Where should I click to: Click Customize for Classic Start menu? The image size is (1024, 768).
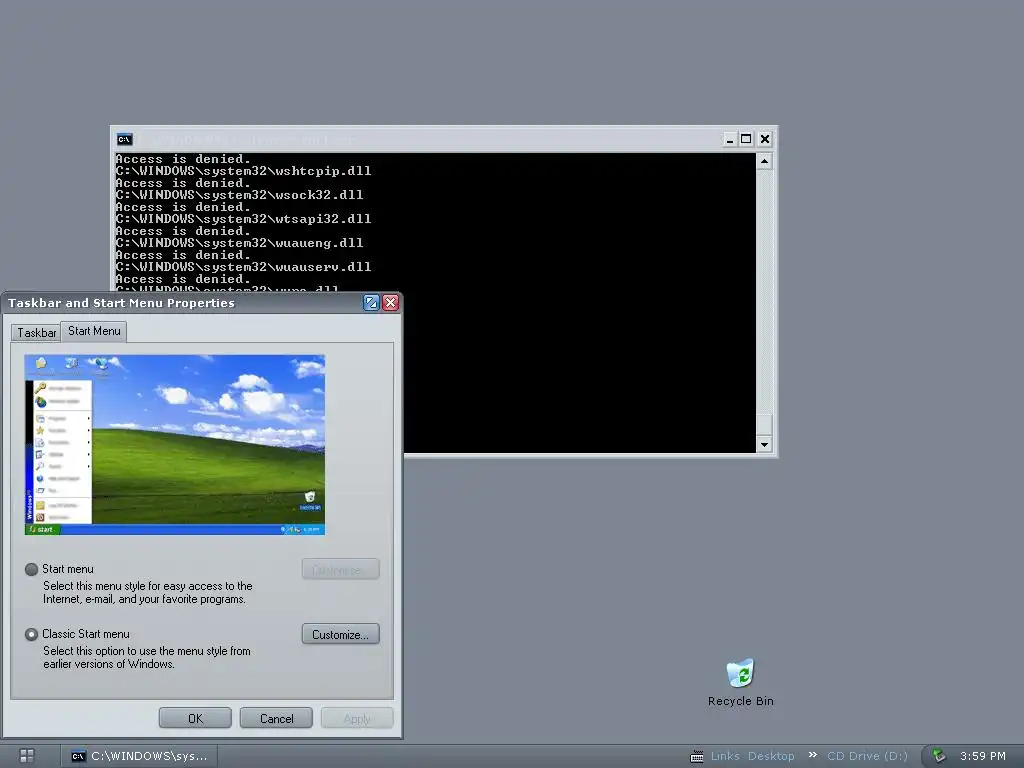click(340, 634)
